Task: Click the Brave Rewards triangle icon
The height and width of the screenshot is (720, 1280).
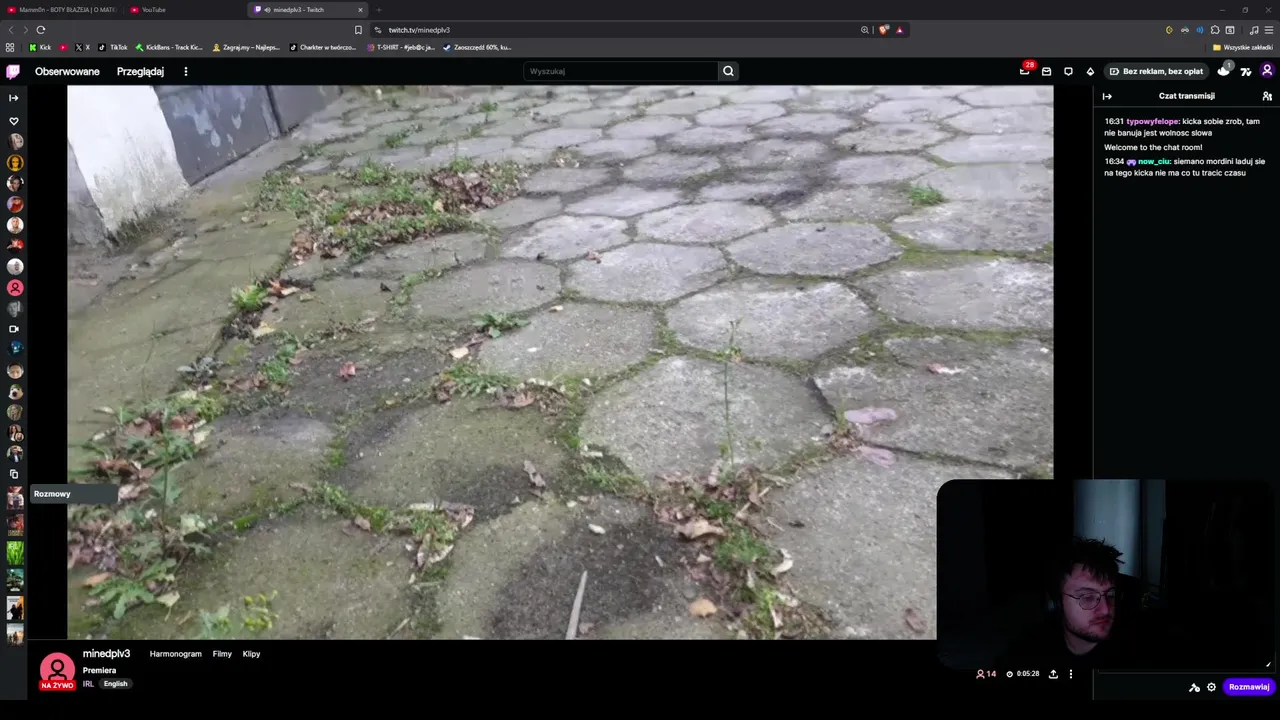Action: point(899,30)
